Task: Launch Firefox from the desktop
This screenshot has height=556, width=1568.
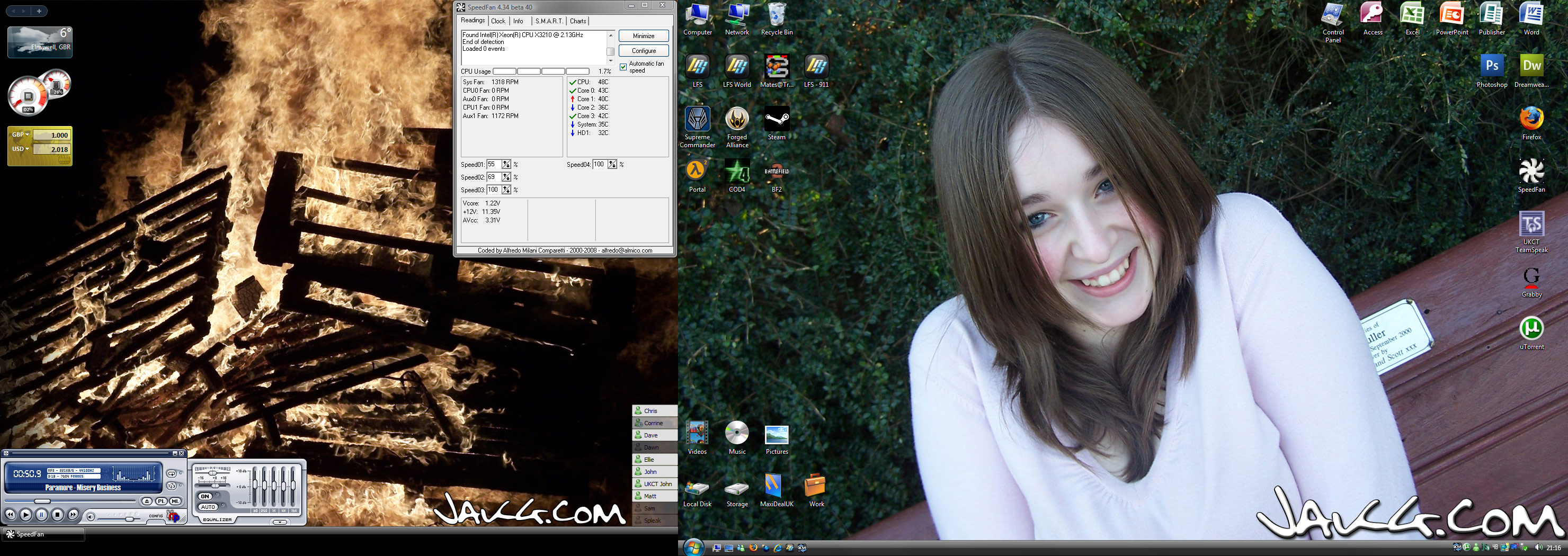Action: [1531, 123]
